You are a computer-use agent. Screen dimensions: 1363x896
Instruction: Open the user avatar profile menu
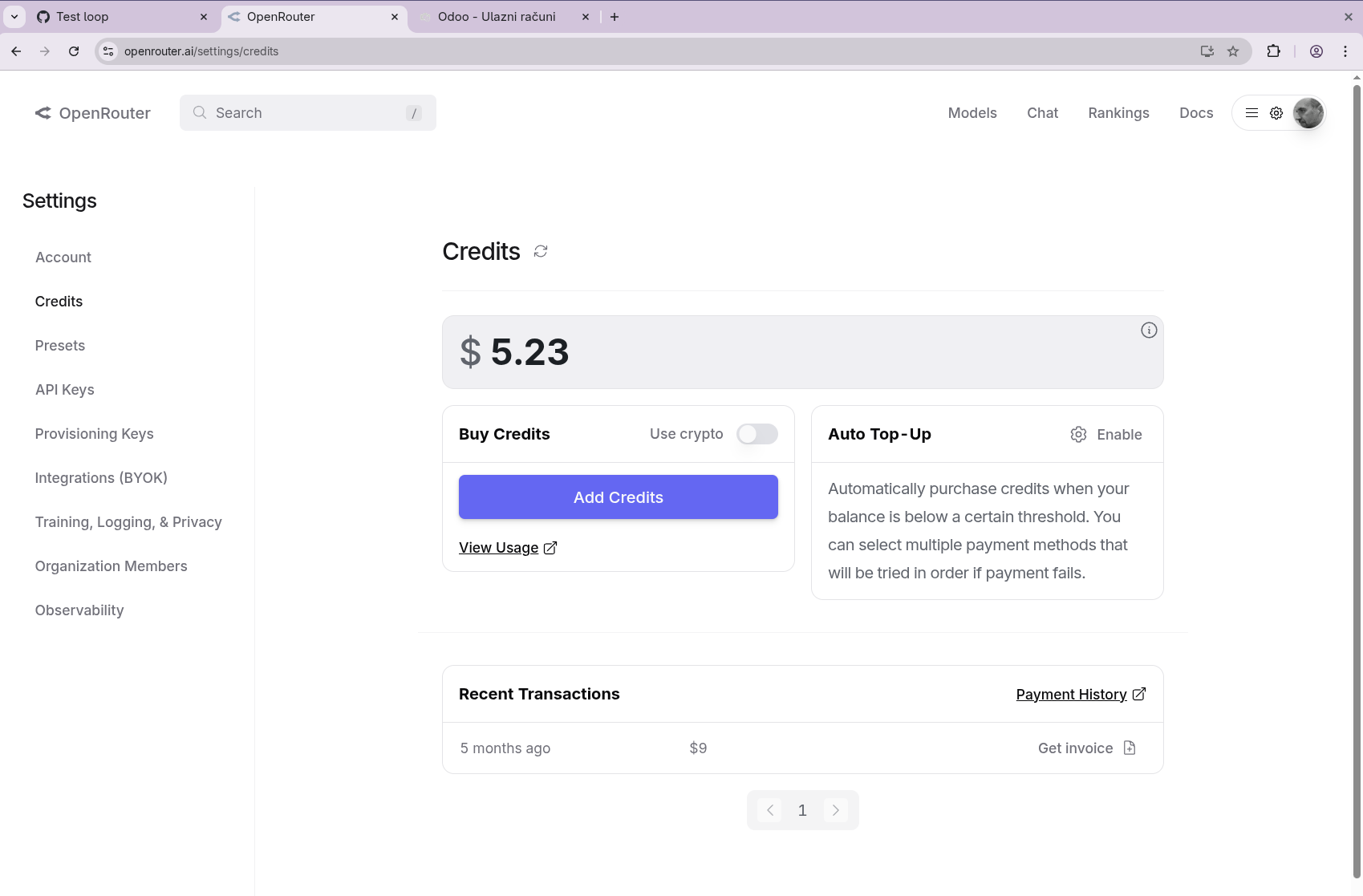click(1308, 113)
